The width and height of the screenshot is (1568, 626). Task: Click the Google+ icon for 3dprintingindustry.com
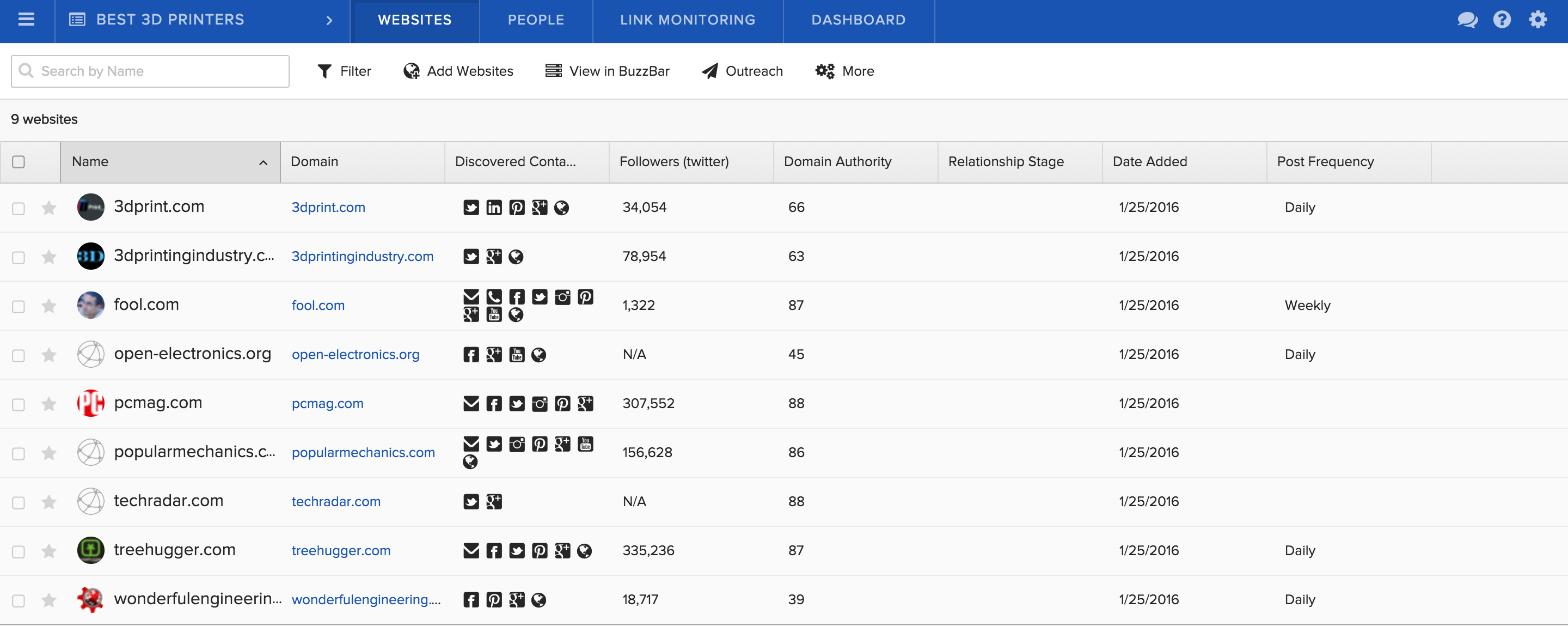pyautogui.click(x=494, y=257)
